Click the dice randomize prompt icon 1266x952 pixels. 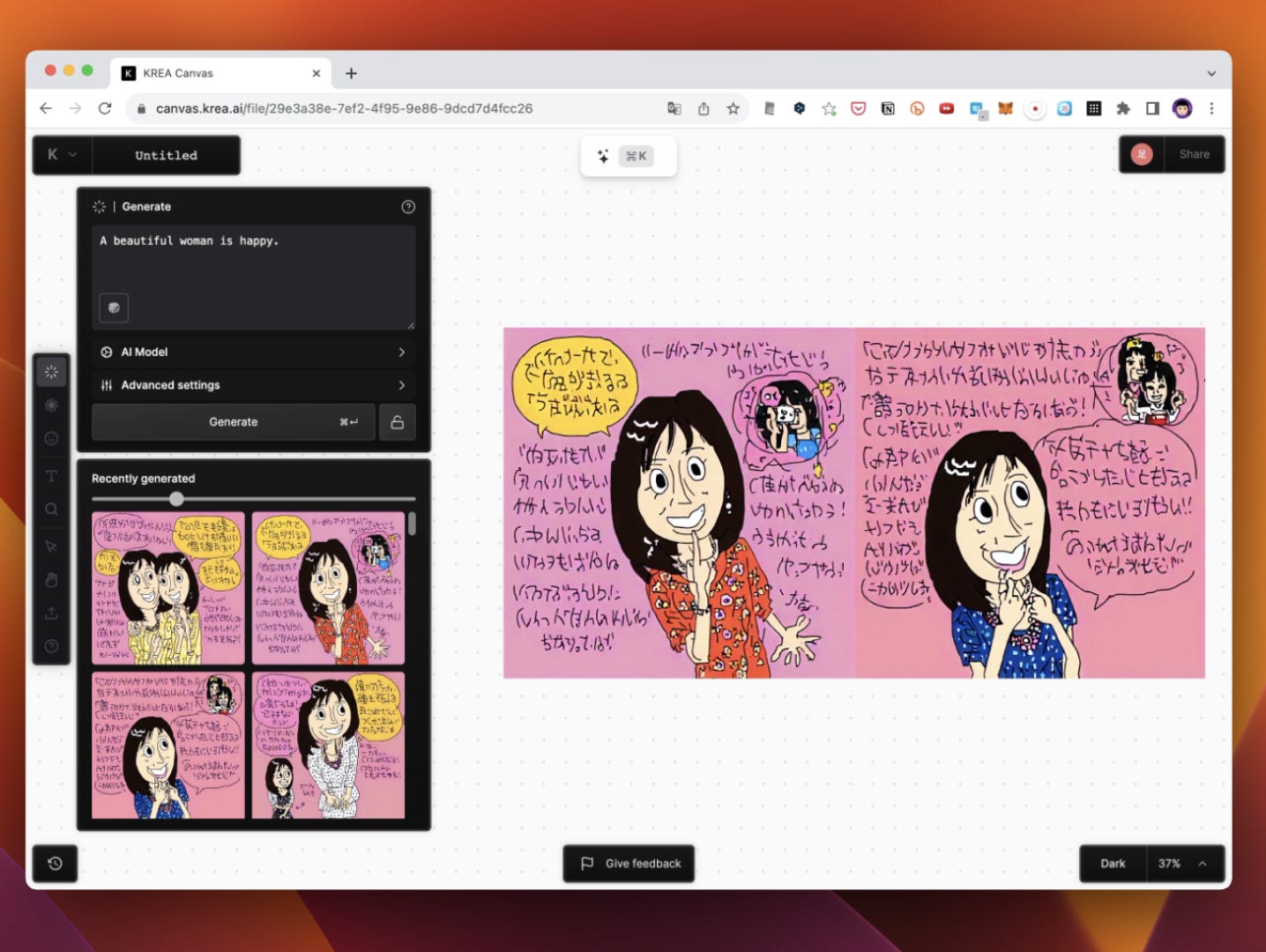pos(114,308)
